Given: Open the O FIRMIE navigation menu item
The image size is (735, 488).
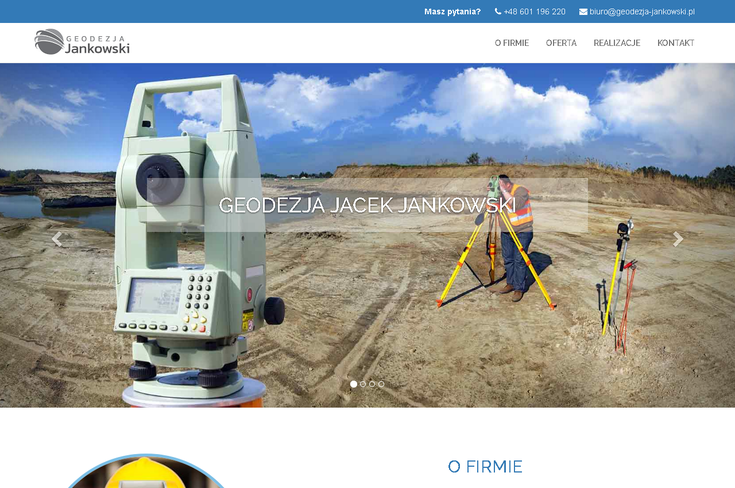Looking at the screenshot, I should coord(511,43).
